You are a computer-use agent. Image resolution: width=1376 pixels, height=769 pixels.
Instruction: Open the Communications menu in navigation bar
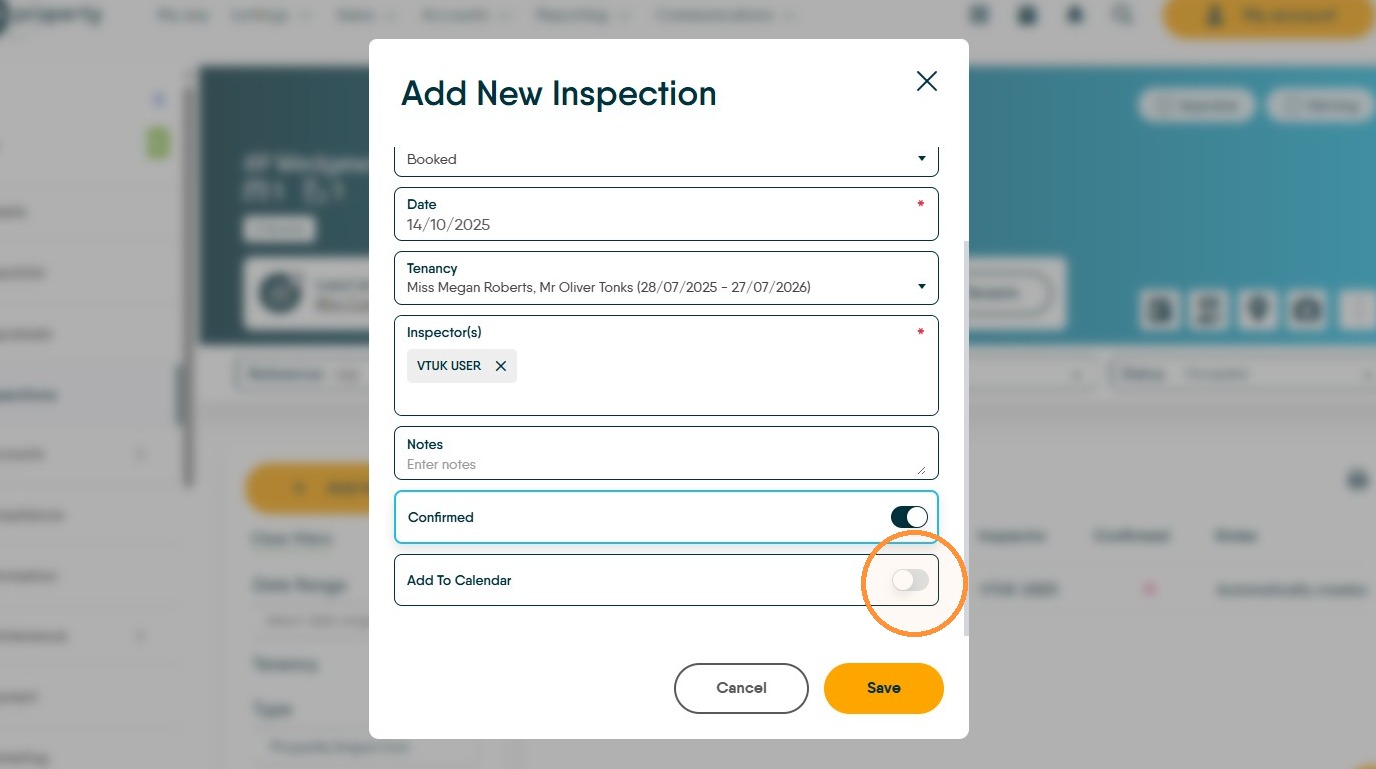(x=726, y=15)
